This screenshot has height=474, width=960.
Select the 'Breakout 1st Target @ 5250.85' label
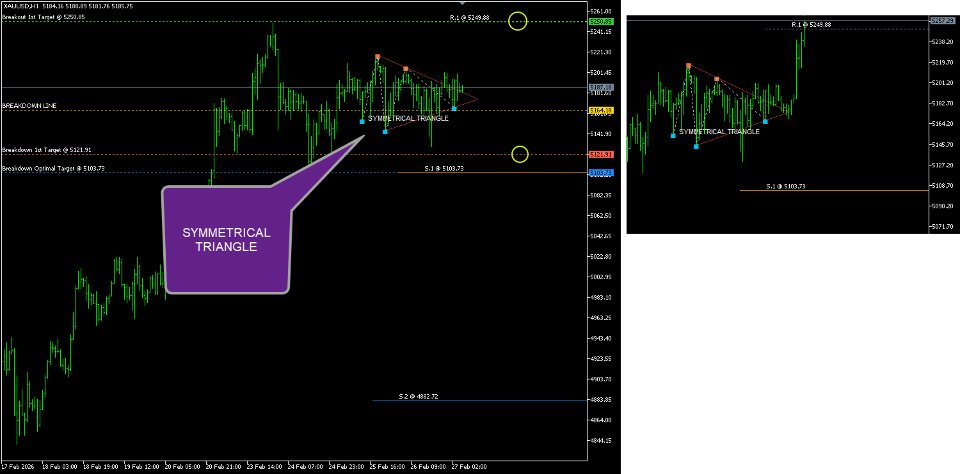pos(43,17)
